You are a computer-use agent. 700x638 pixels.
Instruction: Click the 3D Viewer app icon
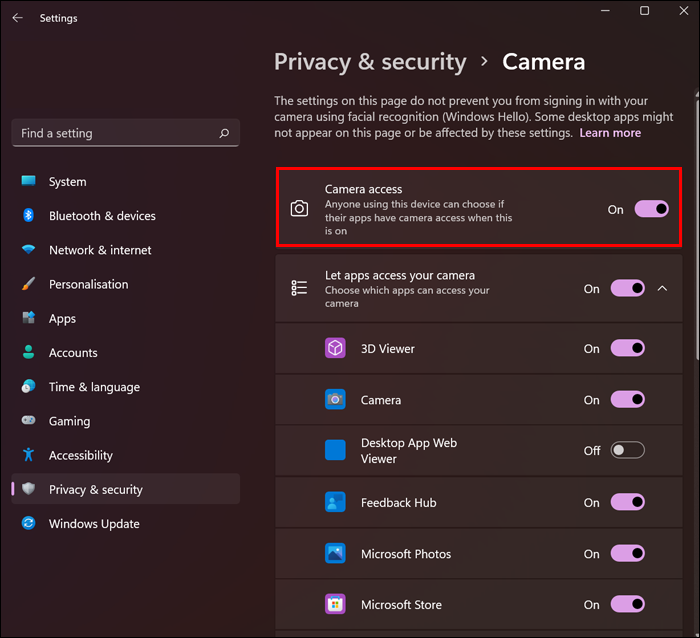[335, 348]
